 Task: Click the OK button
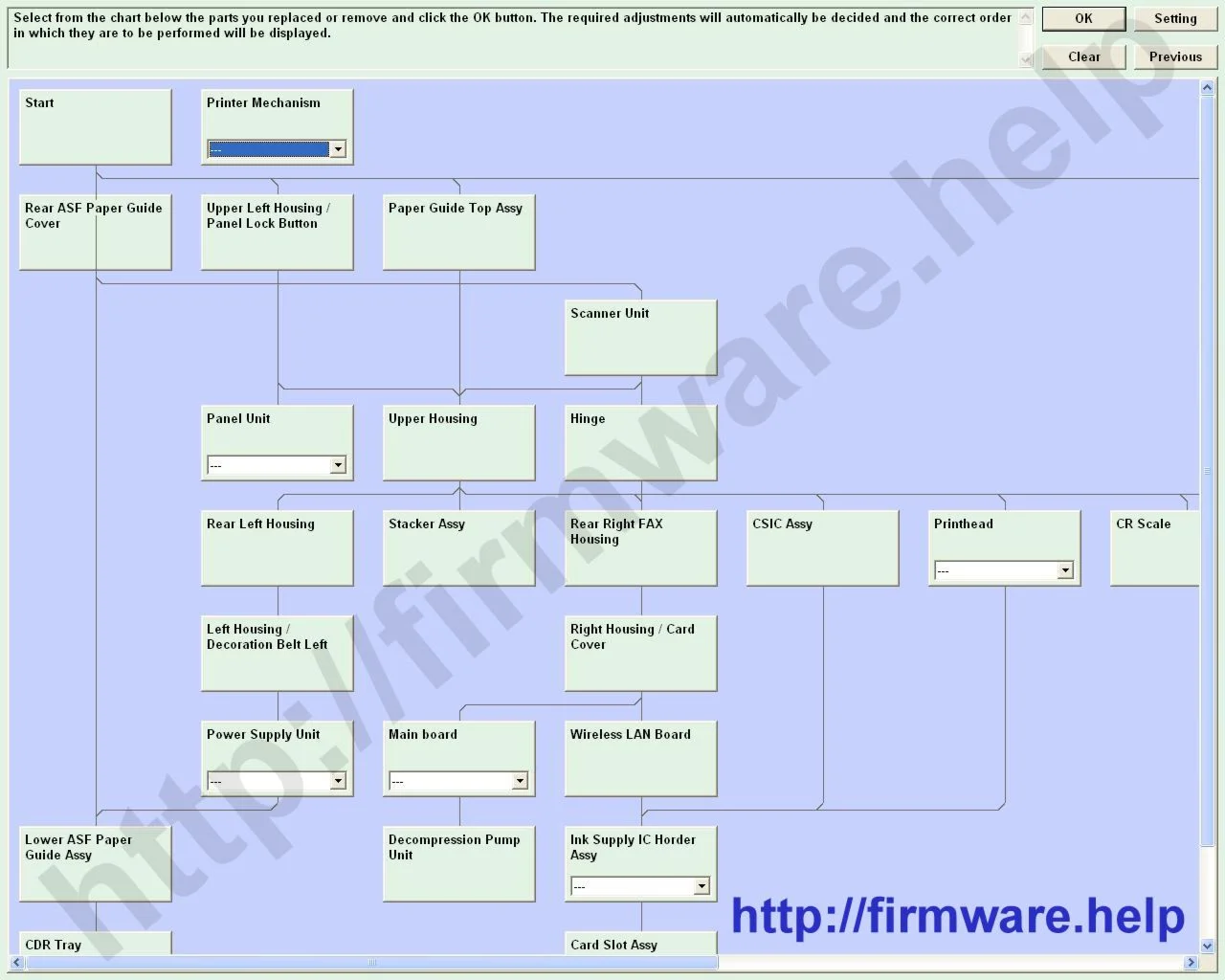1083,18
